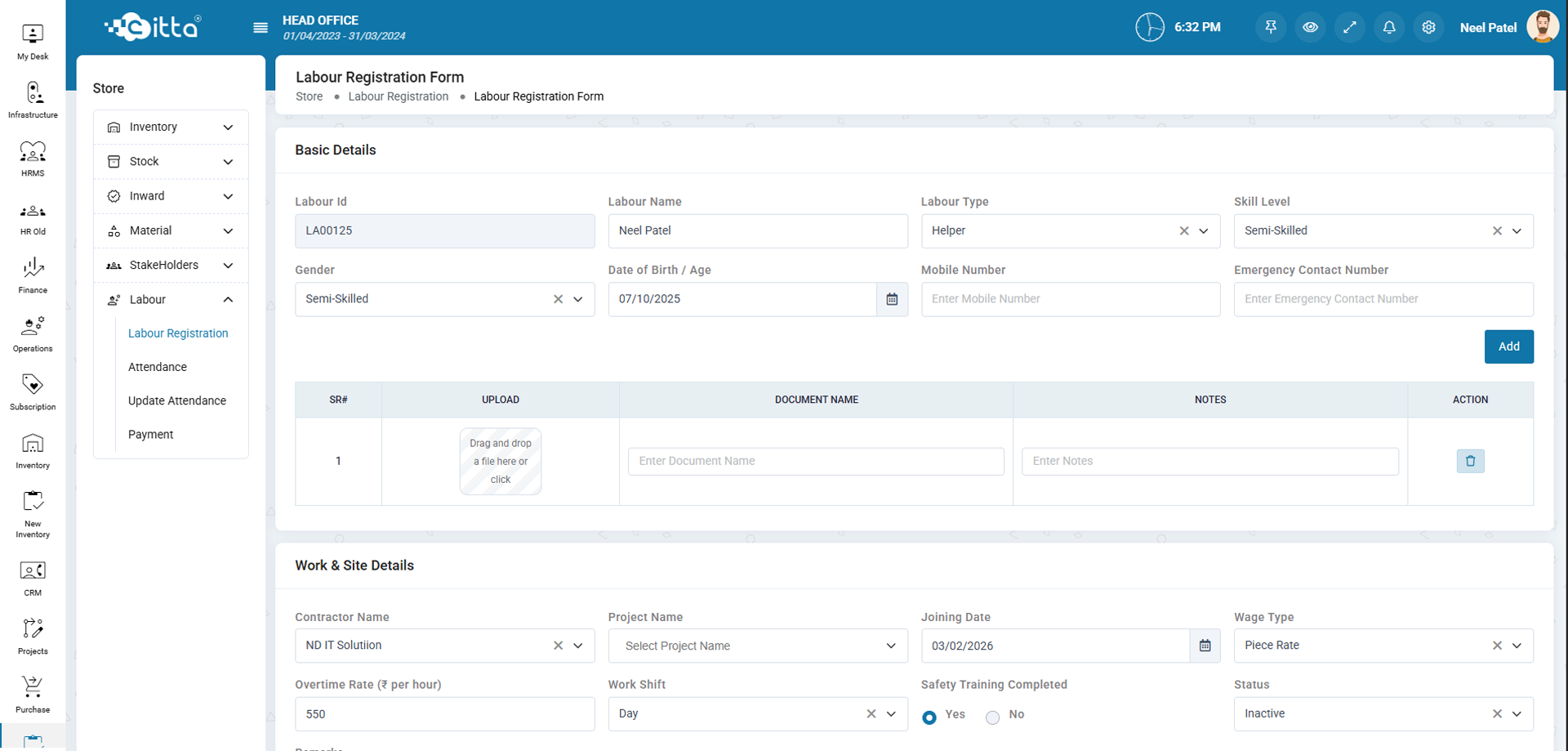Open the Finance module icon
Image resolution: width=1568 pixels, height=751 pixels.
[33, 275]
